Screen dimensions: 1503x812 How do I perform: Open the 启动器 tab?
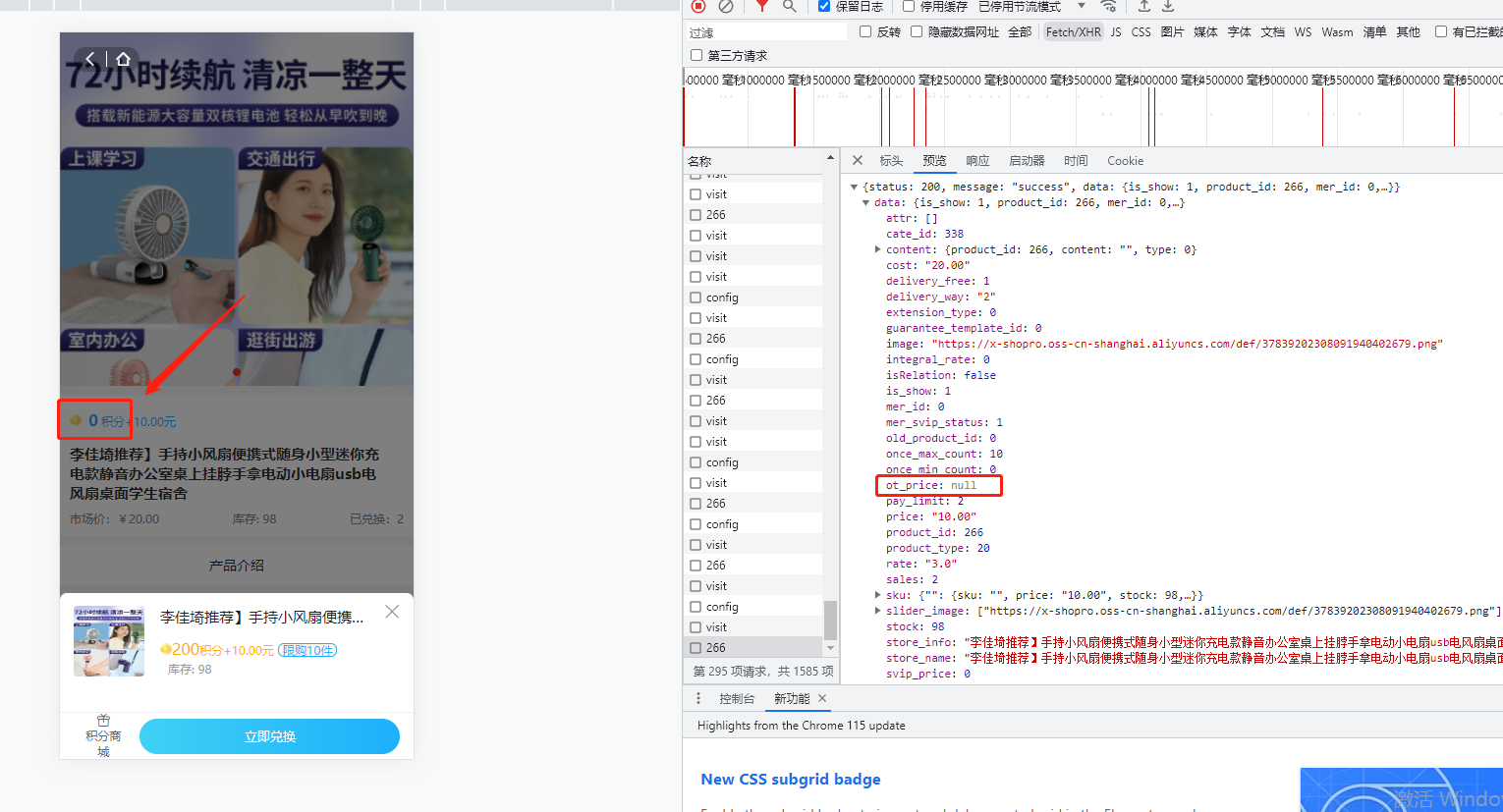click(1027, 160)
